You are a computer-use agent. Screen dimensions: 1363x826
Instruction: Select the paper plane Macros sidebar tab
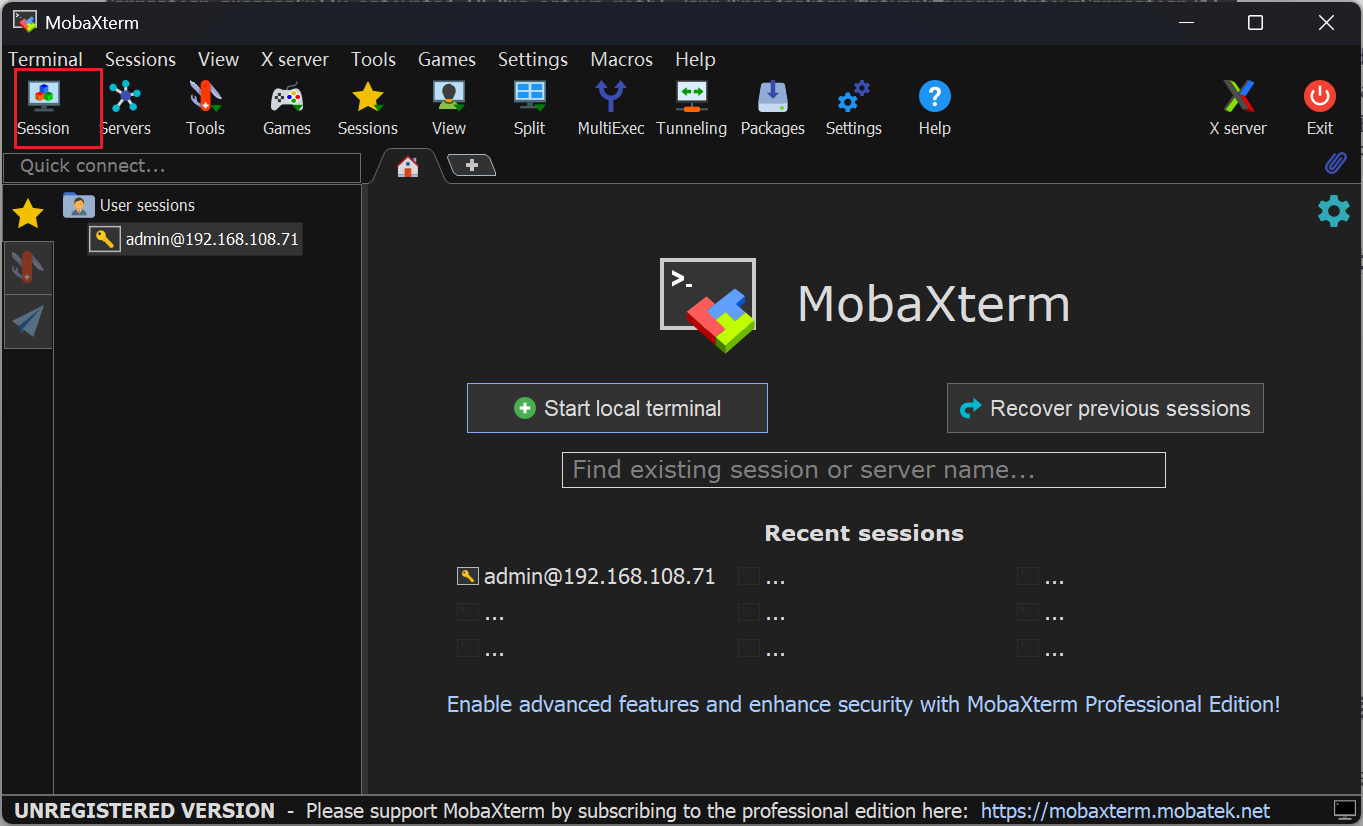[28, 321]
